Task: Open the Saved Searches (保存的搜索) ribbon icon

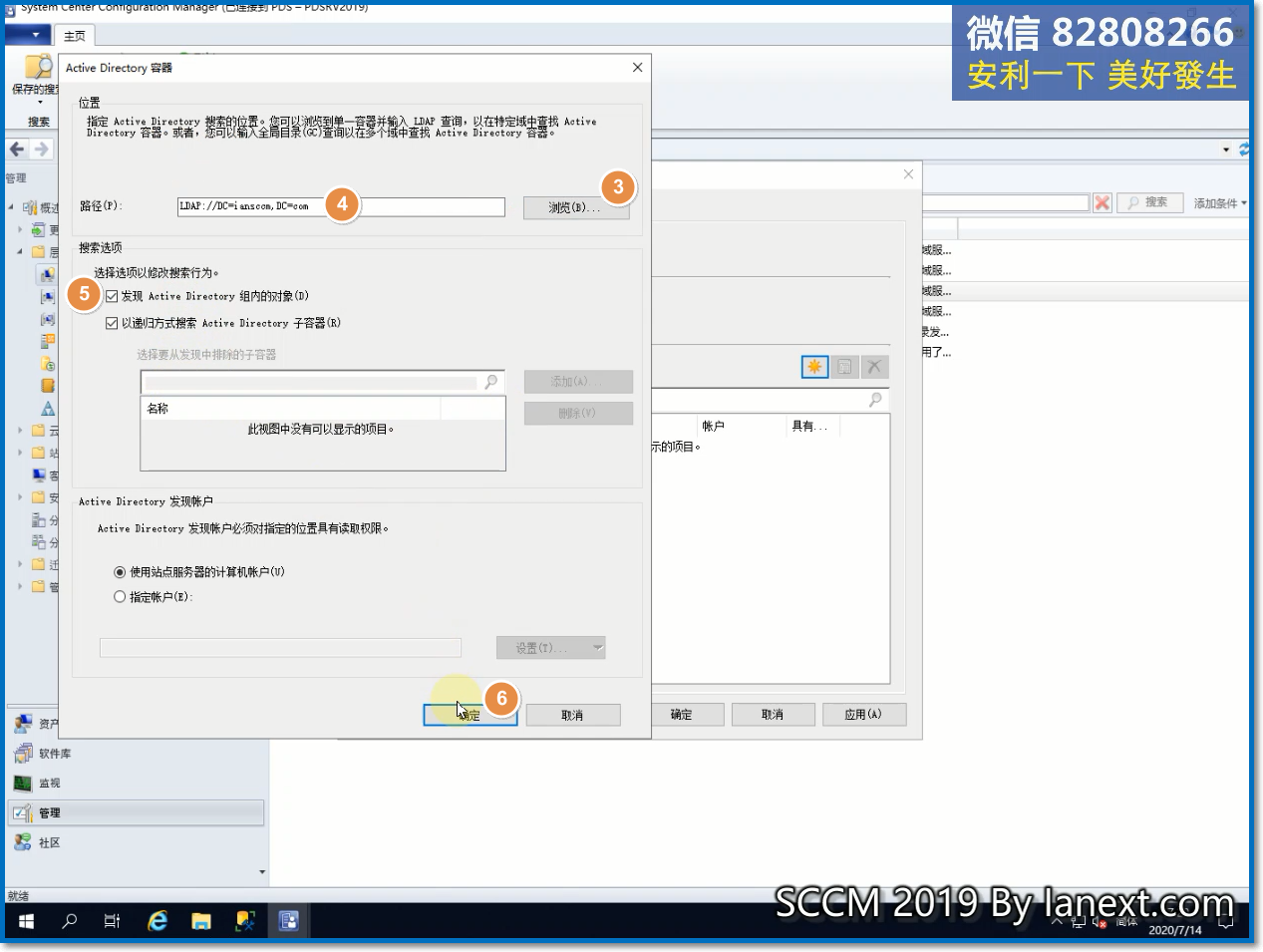Action: [39, 78]
